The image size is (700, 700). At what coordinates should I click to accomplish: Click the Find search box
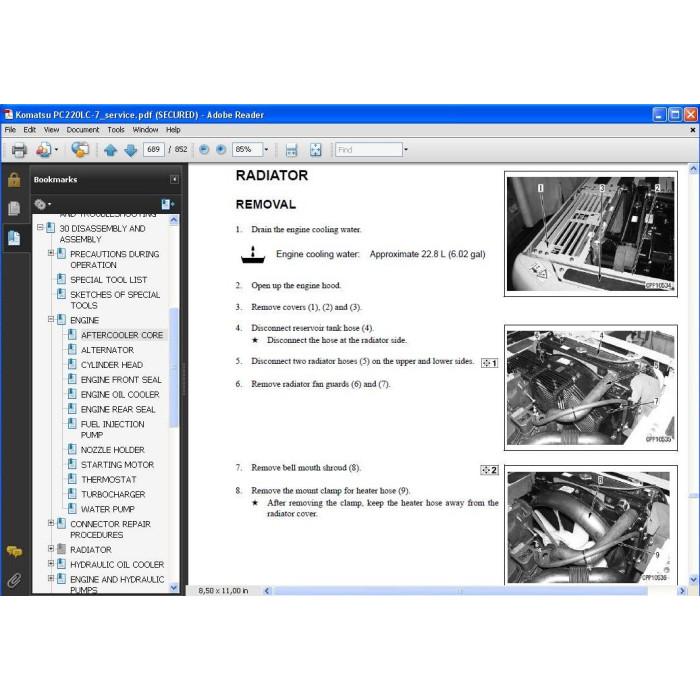click(369, 150)
